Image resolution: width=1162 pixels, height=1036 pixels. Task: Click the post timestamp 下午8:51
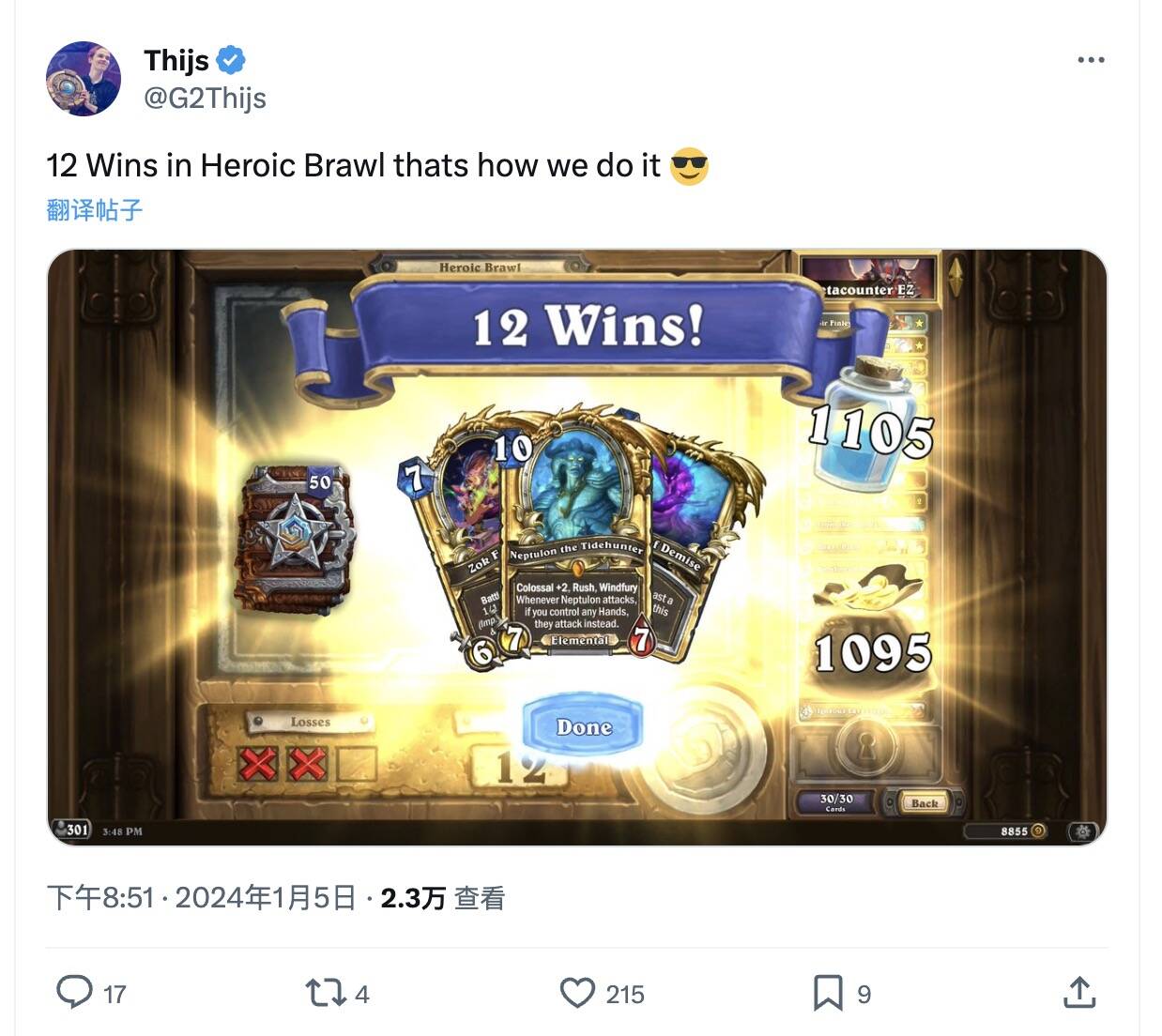coord(99,898)
